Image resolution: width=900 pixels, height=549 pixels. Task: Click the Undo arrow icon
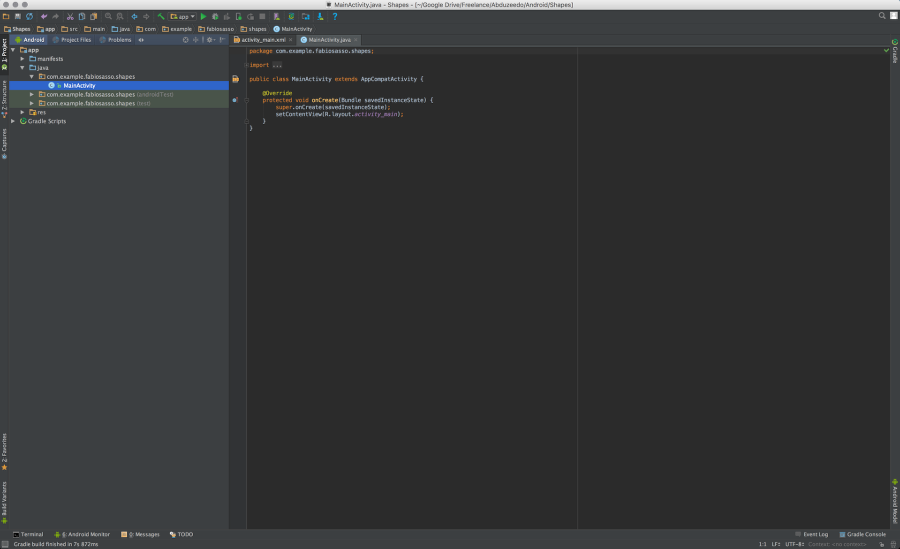coord(44,17)
